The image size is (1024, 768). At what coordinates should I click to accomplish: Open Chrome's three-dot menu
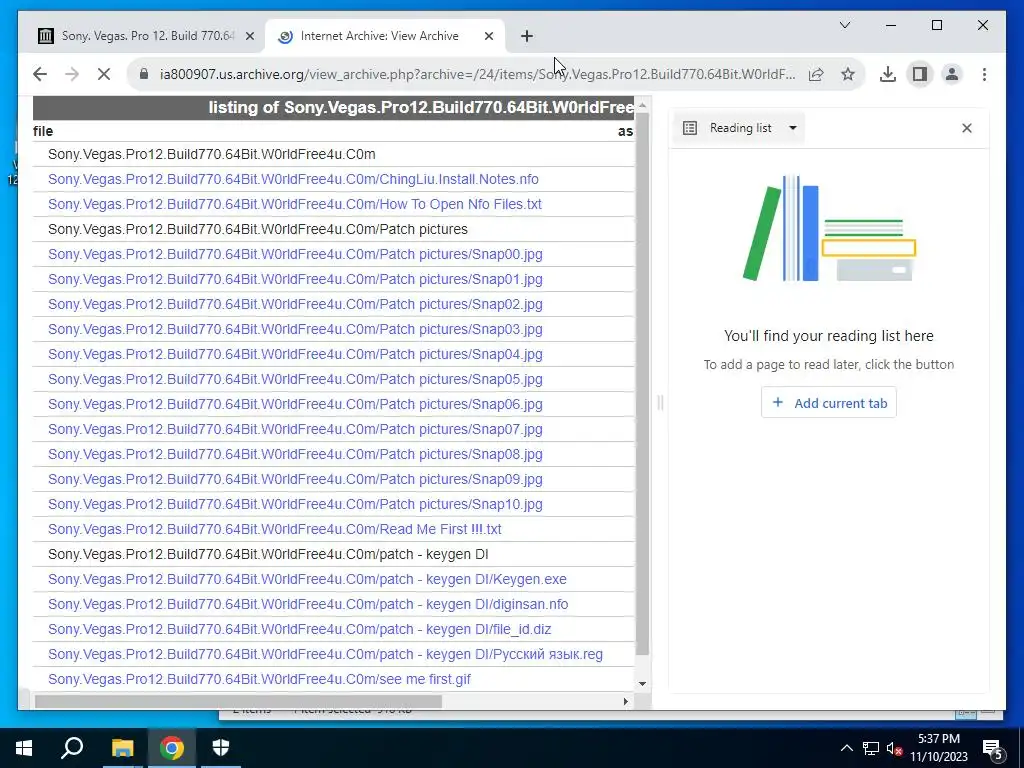point(984,74)
